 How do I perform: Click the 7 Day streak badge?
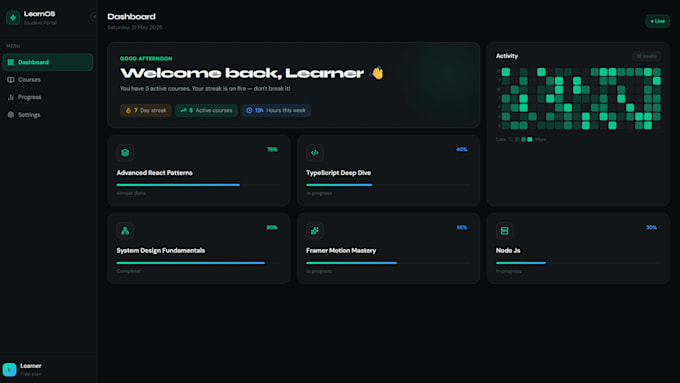(x=146, y=110)
